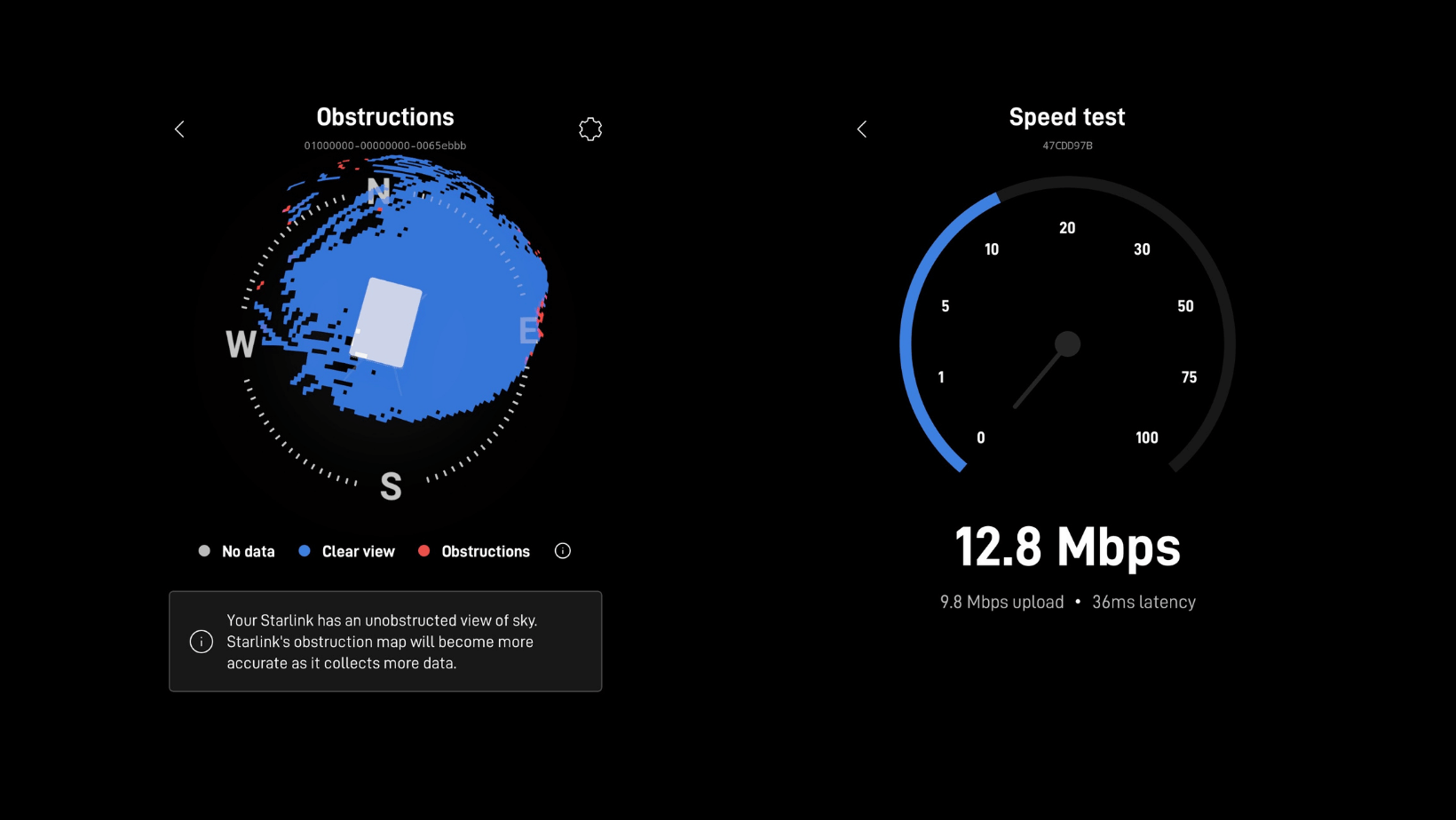Click info icon in unobstructed view notice
This screenshot has width=1456, height=820.
coord(202,642)
